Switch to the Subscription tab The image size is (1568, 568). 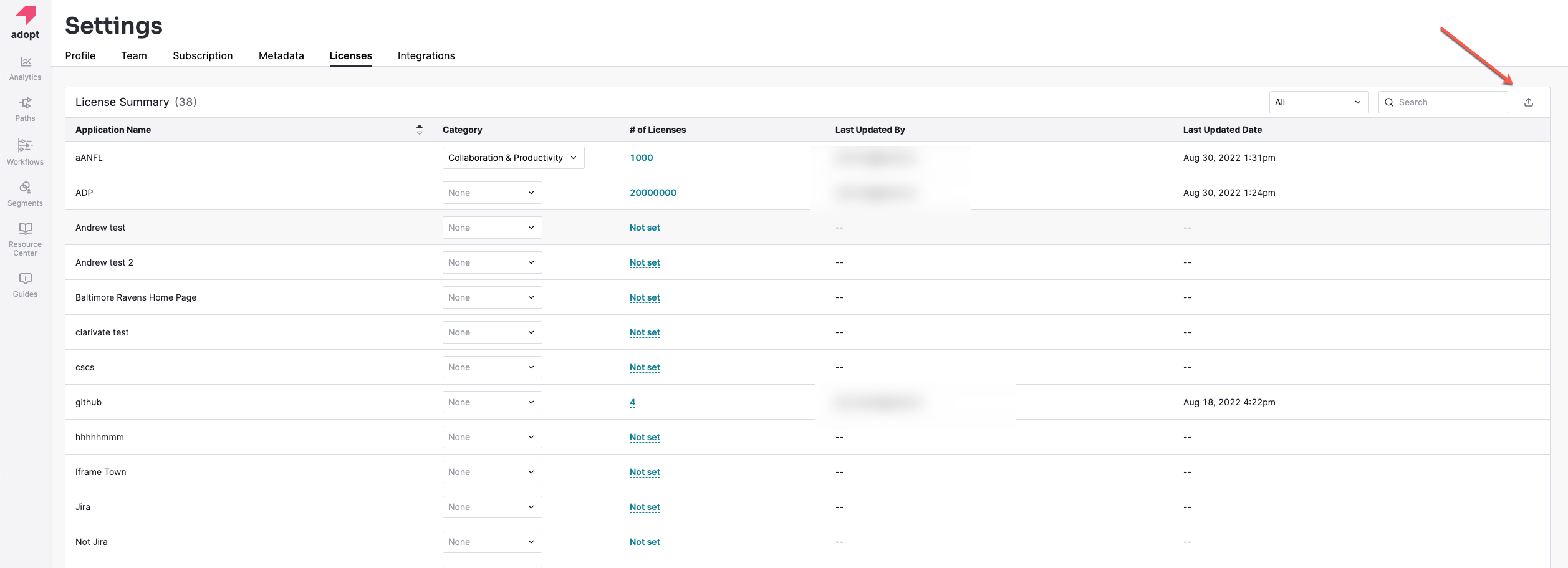tap(203, 55)
